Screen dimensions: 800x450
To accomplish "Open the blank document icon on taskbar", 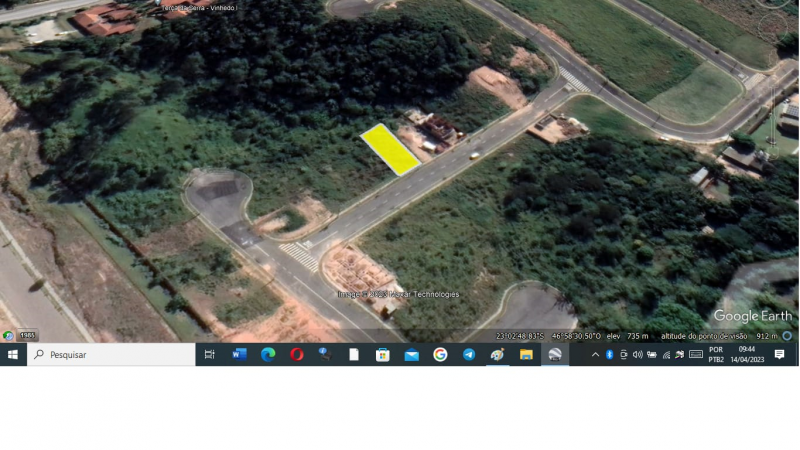I will click(x=354, y=355).
